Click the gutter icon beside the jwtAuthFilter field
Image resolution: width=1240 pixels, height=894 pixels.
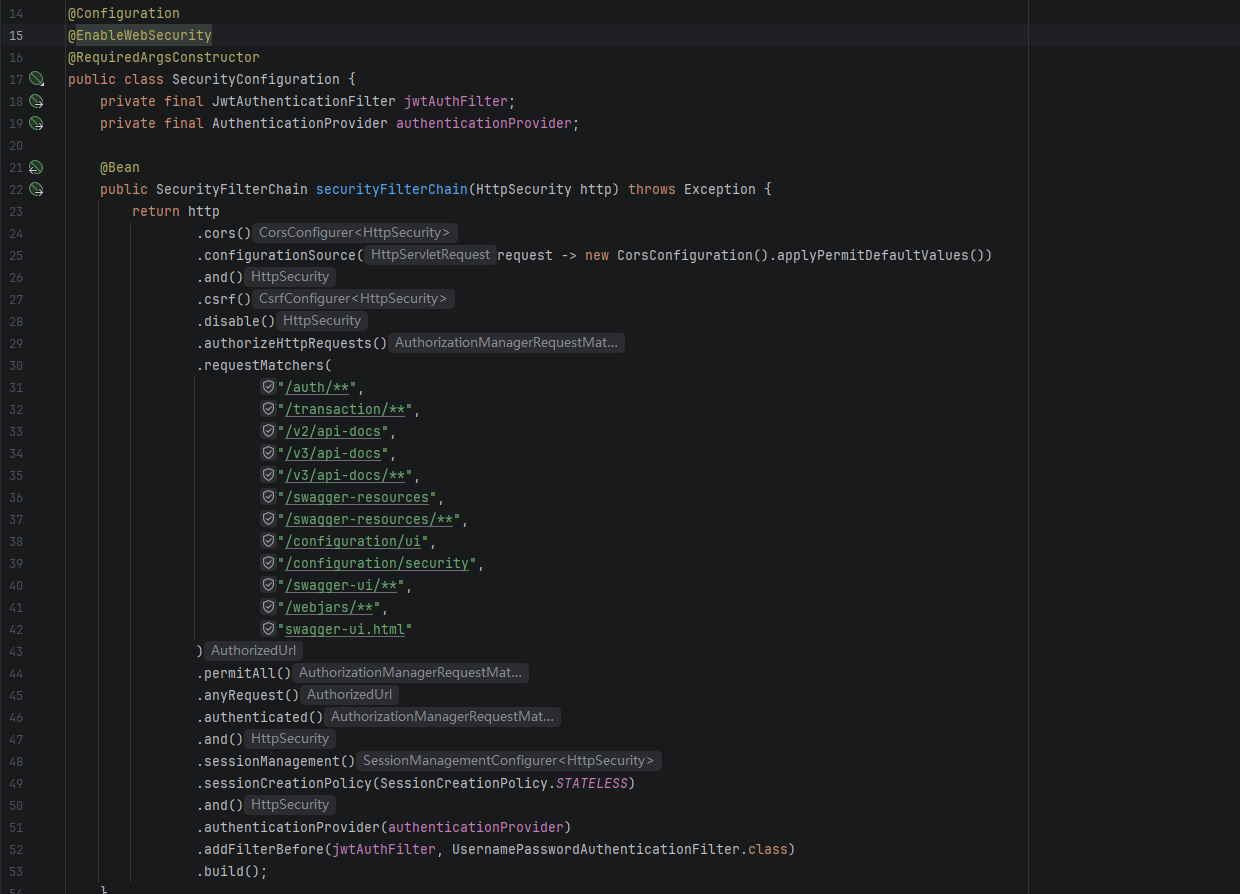(36, 101)
